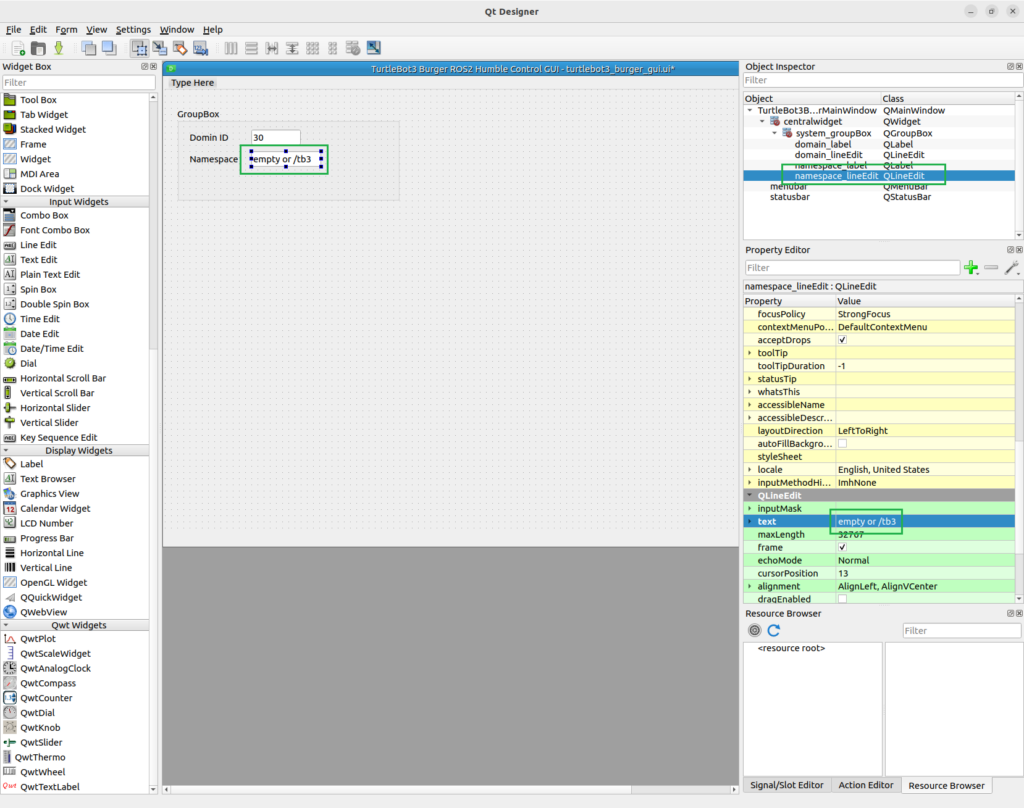Select Line Edit in the Widget Box
The image size is (1024, 808).
[39, 245]
